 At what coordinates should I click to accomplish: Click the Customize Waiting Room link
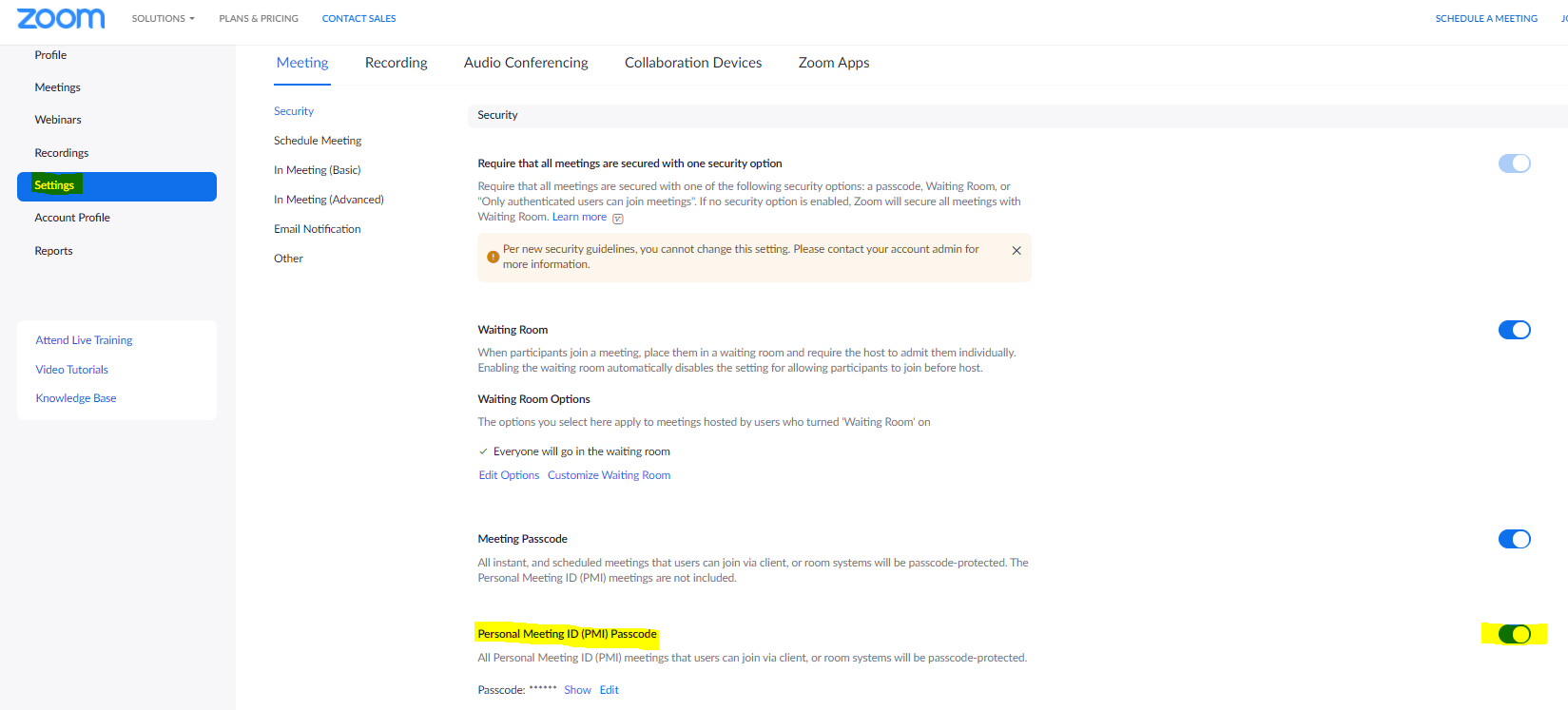(x=609, y=475)
